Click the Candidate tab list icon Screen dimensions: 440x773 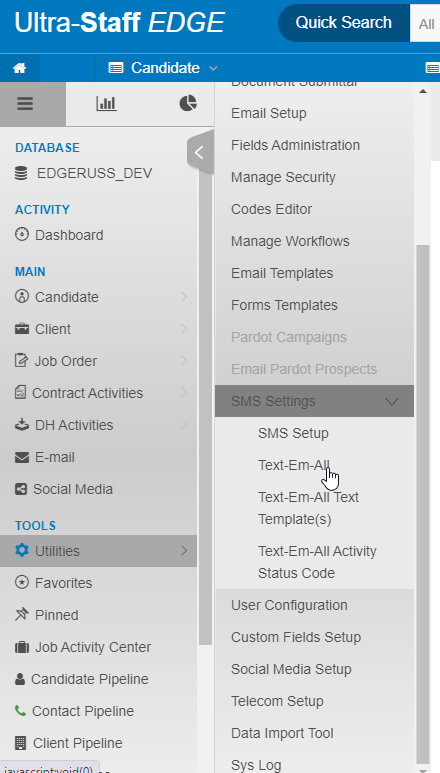(x=116, y=68)
